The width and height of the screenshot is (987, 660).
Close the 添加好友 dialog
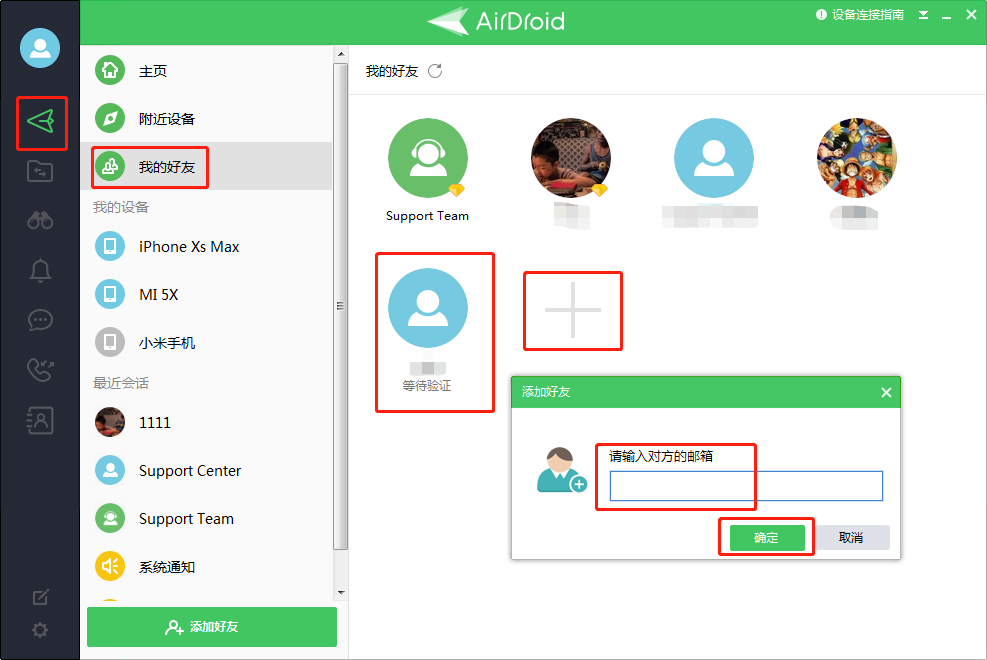coord(886,393)
